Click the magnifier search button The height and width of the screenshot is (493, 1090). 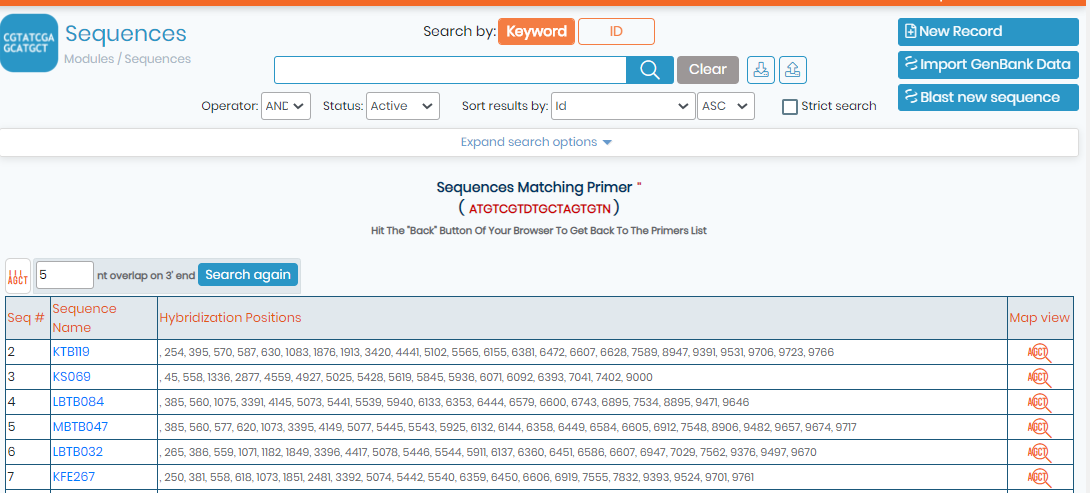(x=650, y=70)
